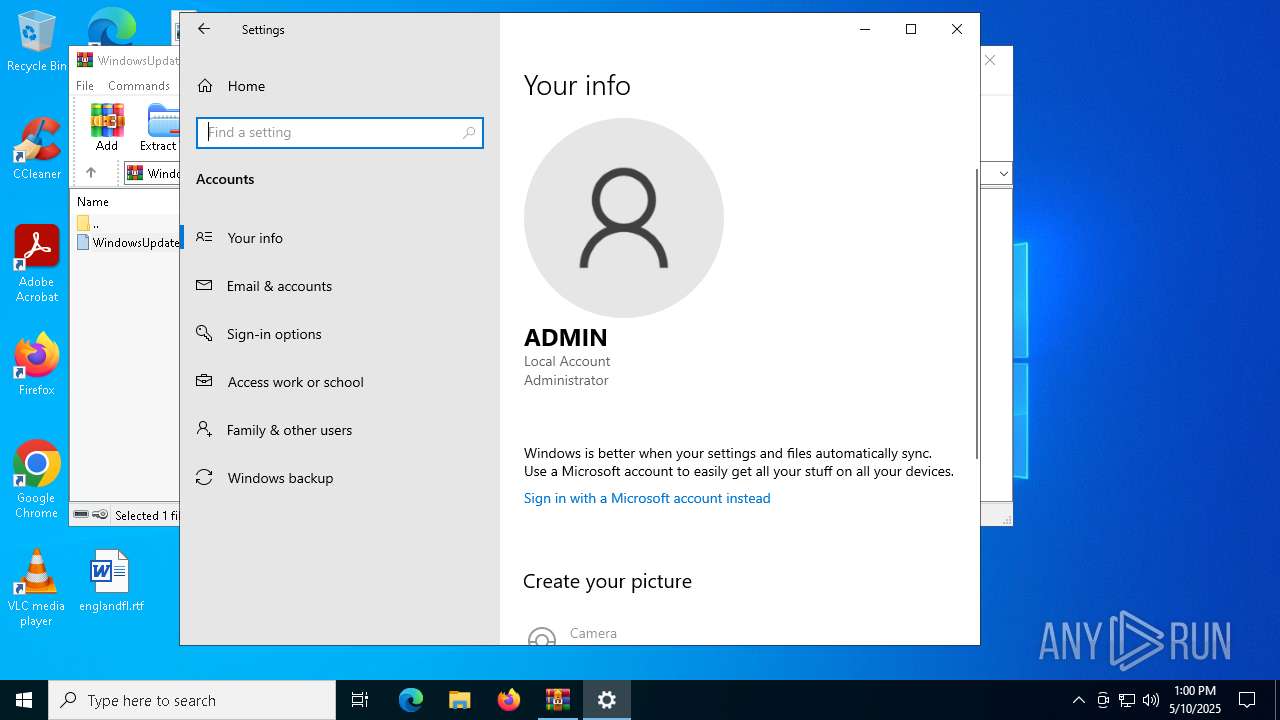Open File menu in WinRAR window

pyautogui.click(x=85, y=86)
